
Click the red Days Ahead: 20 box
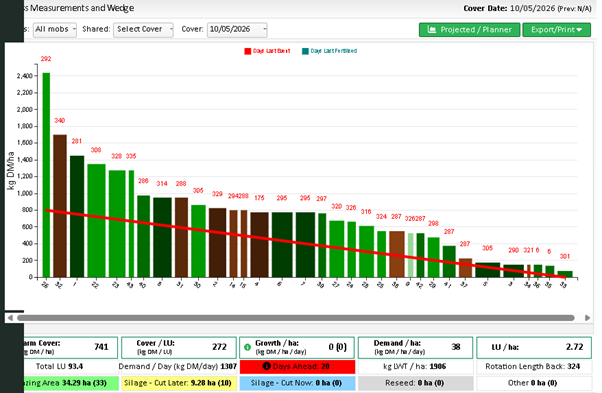click(298, 367)
